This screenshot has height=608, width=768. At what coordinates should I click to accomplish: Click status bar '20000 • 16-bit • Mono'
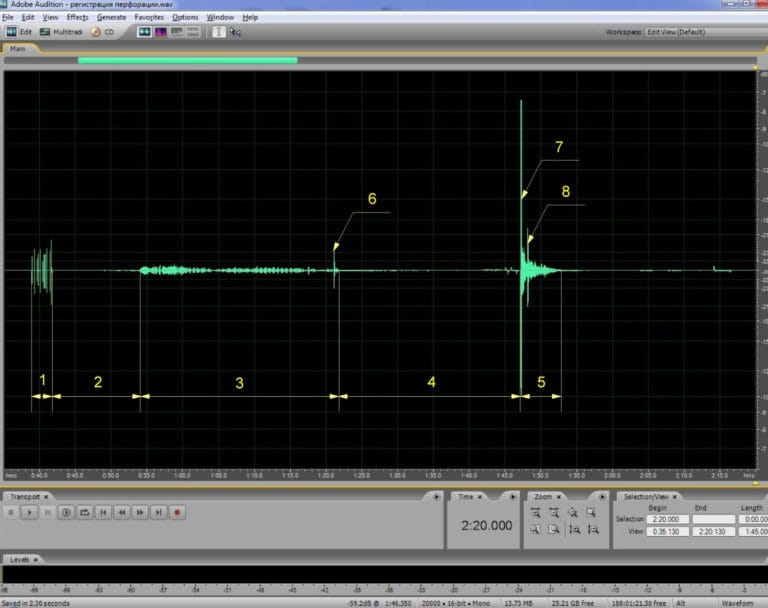point(456,603)
